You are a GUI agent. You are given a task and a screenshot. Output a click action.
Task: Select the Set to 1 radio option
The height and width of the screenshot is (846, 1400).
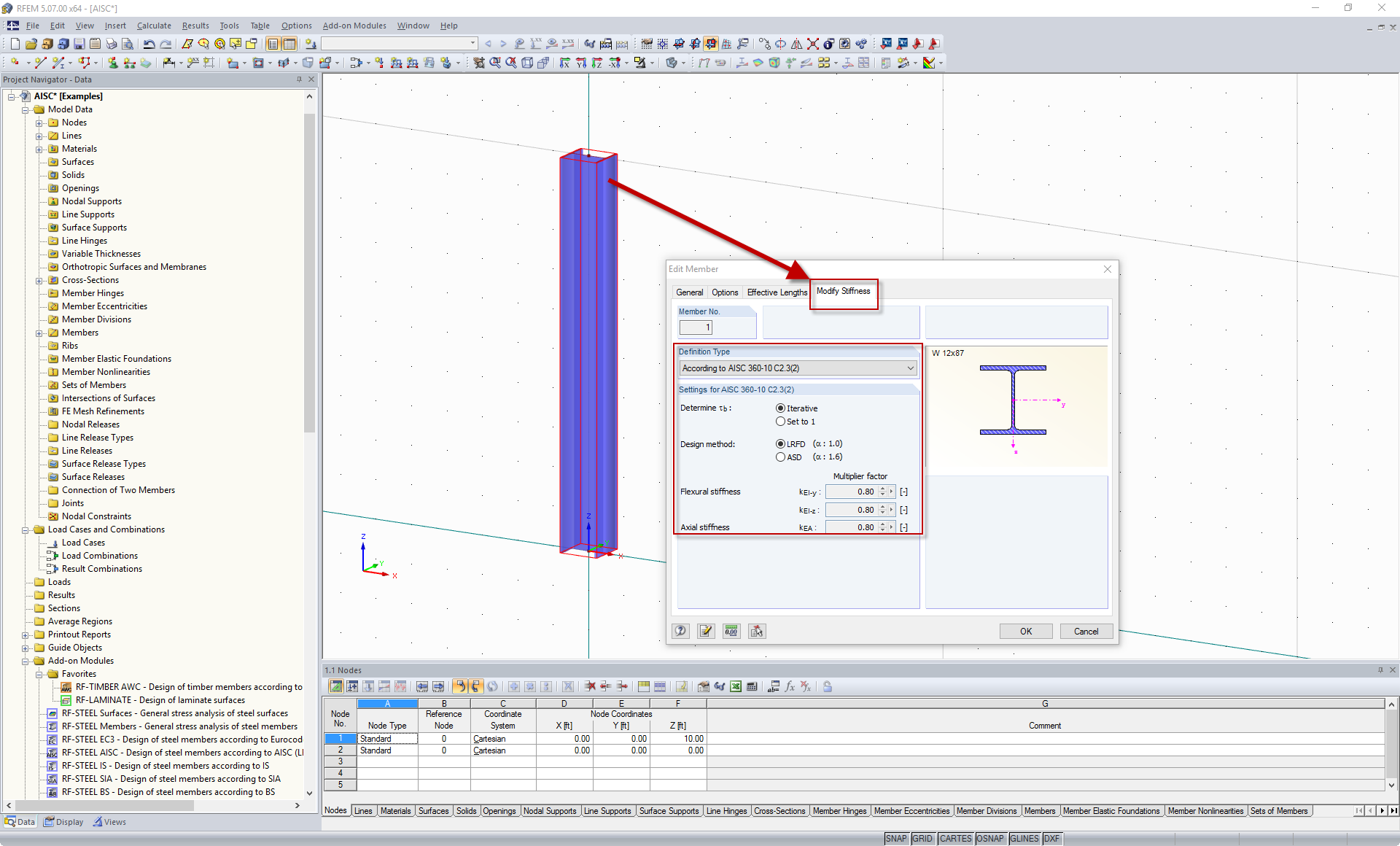coord(781,422)
